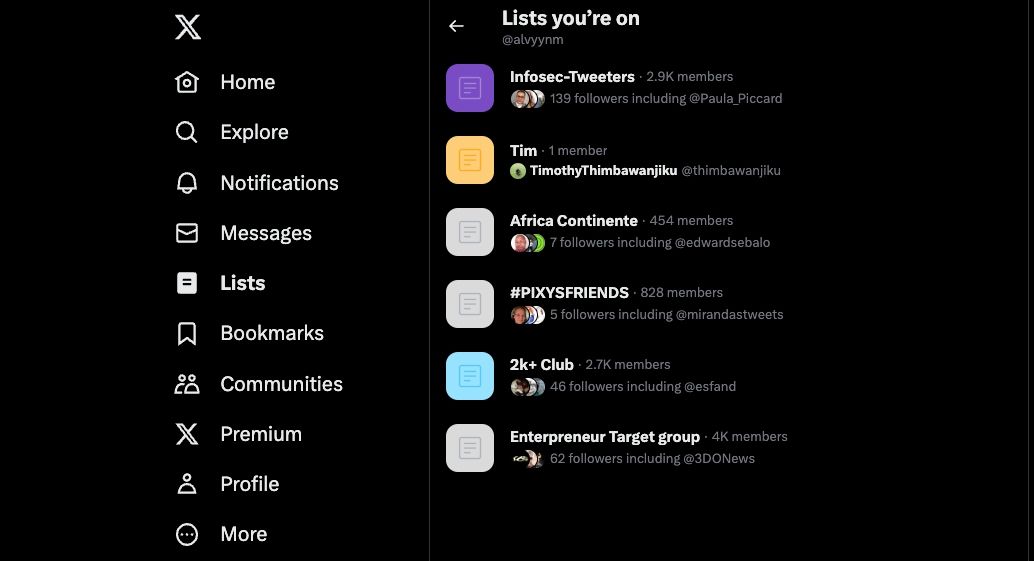Click the Messages envelope icon

click(187, 233)
